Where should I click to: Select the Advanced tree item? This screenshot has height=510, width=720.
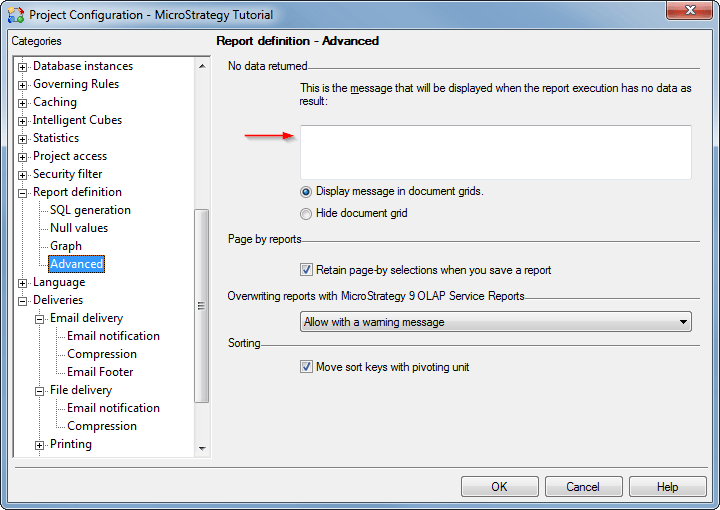click(76, 264)
